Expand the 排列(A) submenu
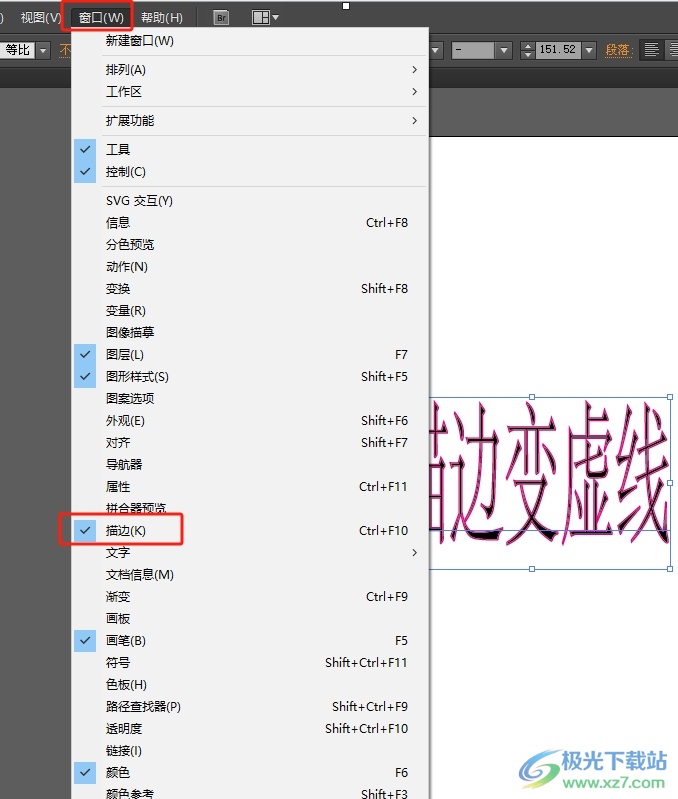Image resolution: width=678 pixels, height=799 pixels. click(250, 70)
